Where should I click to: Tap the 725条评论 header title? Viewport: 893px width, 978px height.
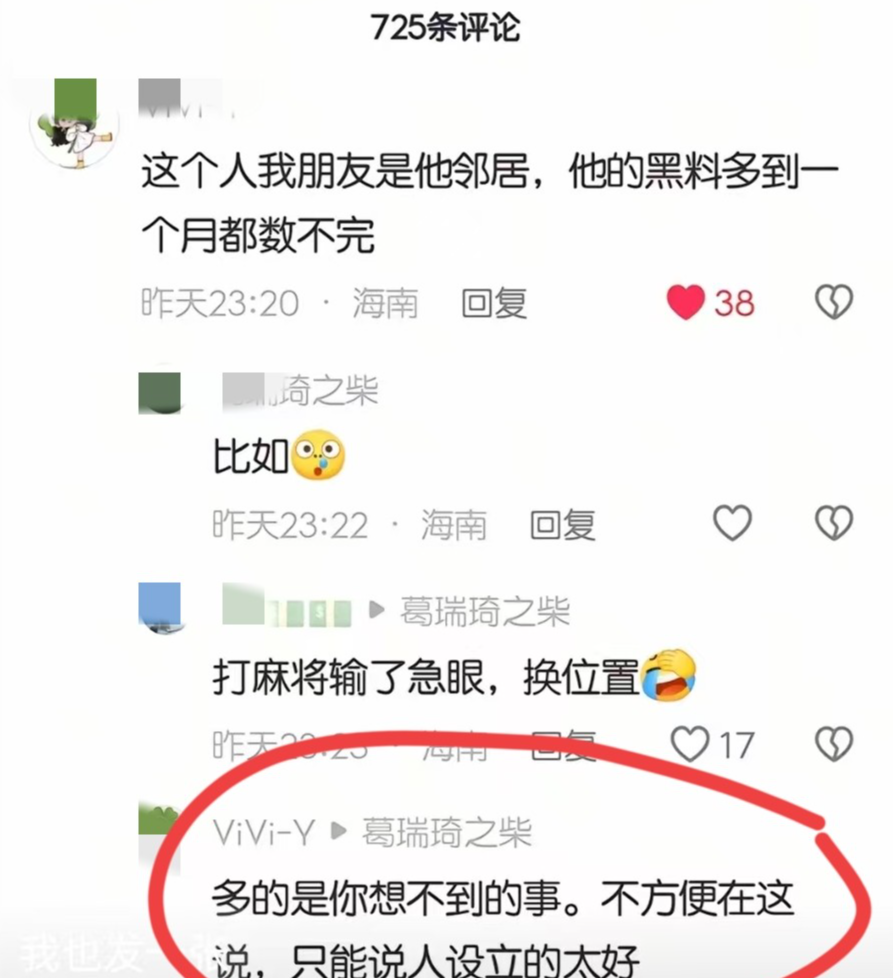(445, 27)
